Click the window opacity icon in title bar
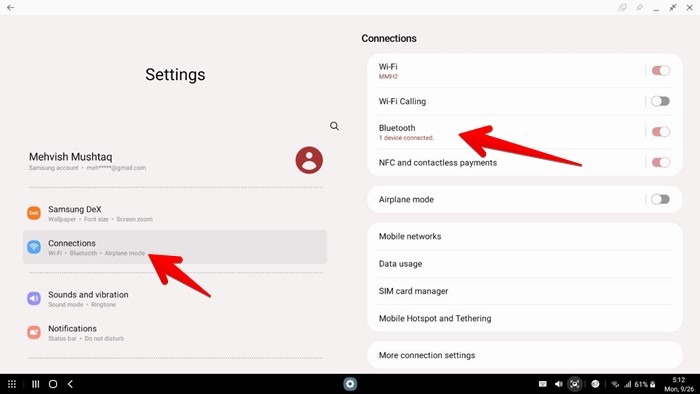The width and height of the screenshot is (700, 394). 622,7
